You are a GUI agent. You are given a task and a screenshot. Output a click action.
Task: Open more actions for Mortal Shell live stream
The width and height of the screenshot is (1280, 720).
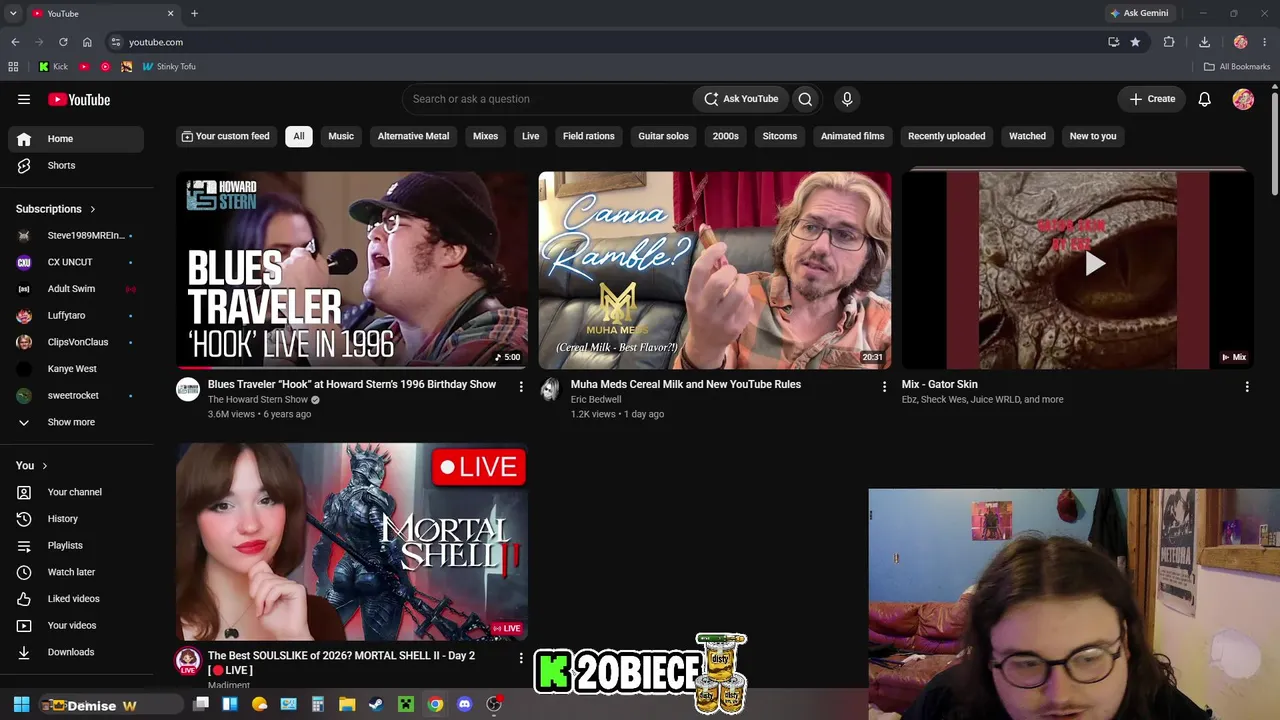521,658
